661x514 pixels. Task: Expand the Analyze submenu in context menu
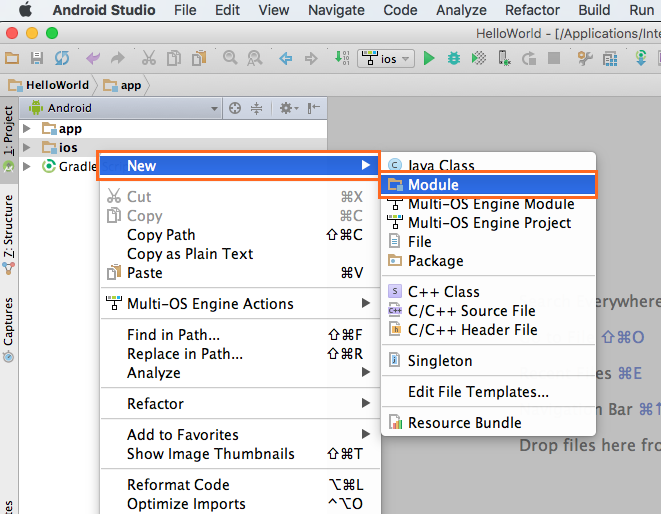(x=240, y=373)
